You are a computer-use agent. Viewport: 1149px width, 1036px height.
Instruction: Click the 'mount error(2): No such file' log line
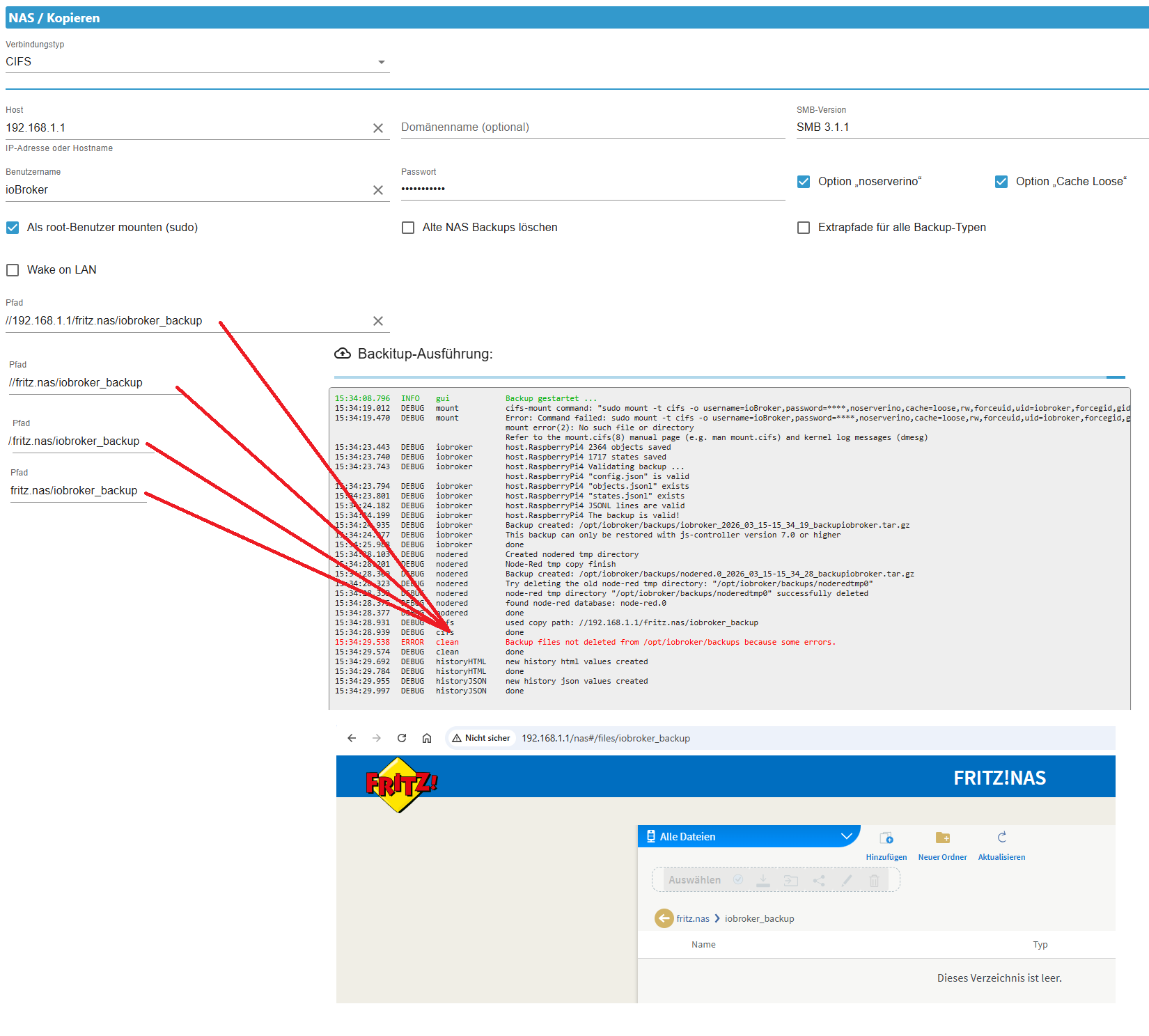600,428
